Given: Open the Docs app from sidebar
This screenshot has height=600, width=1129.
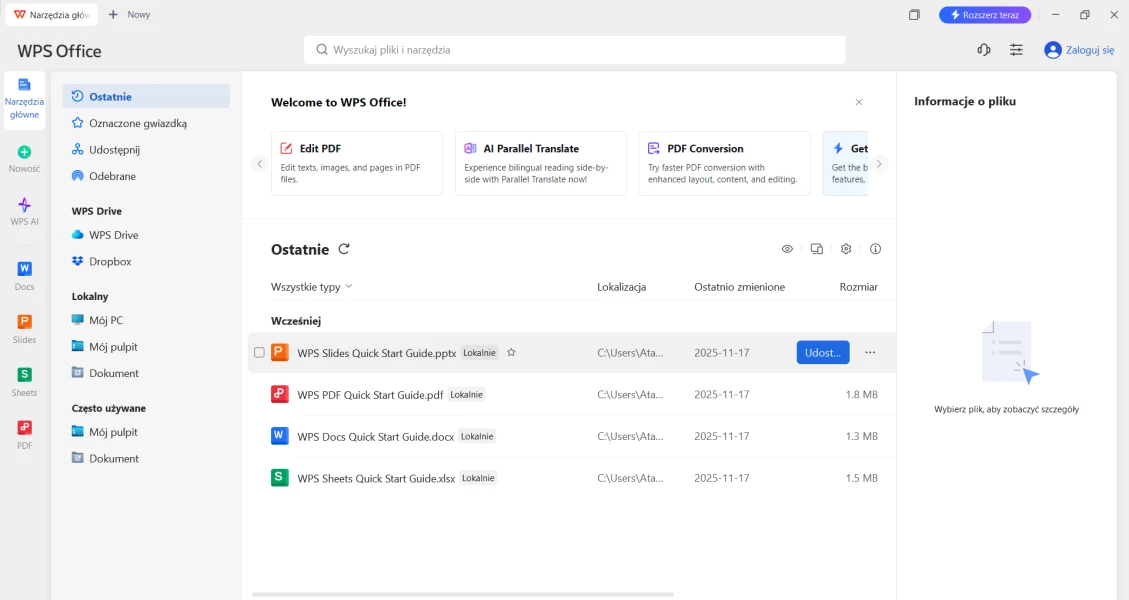Looking at the screenshot, I should click(24, 275).
